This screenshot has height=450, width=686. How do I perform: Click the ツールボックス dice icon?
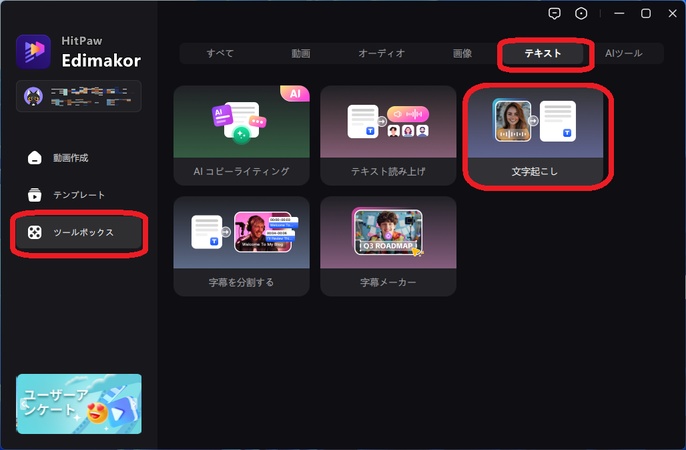click(35, 232)
